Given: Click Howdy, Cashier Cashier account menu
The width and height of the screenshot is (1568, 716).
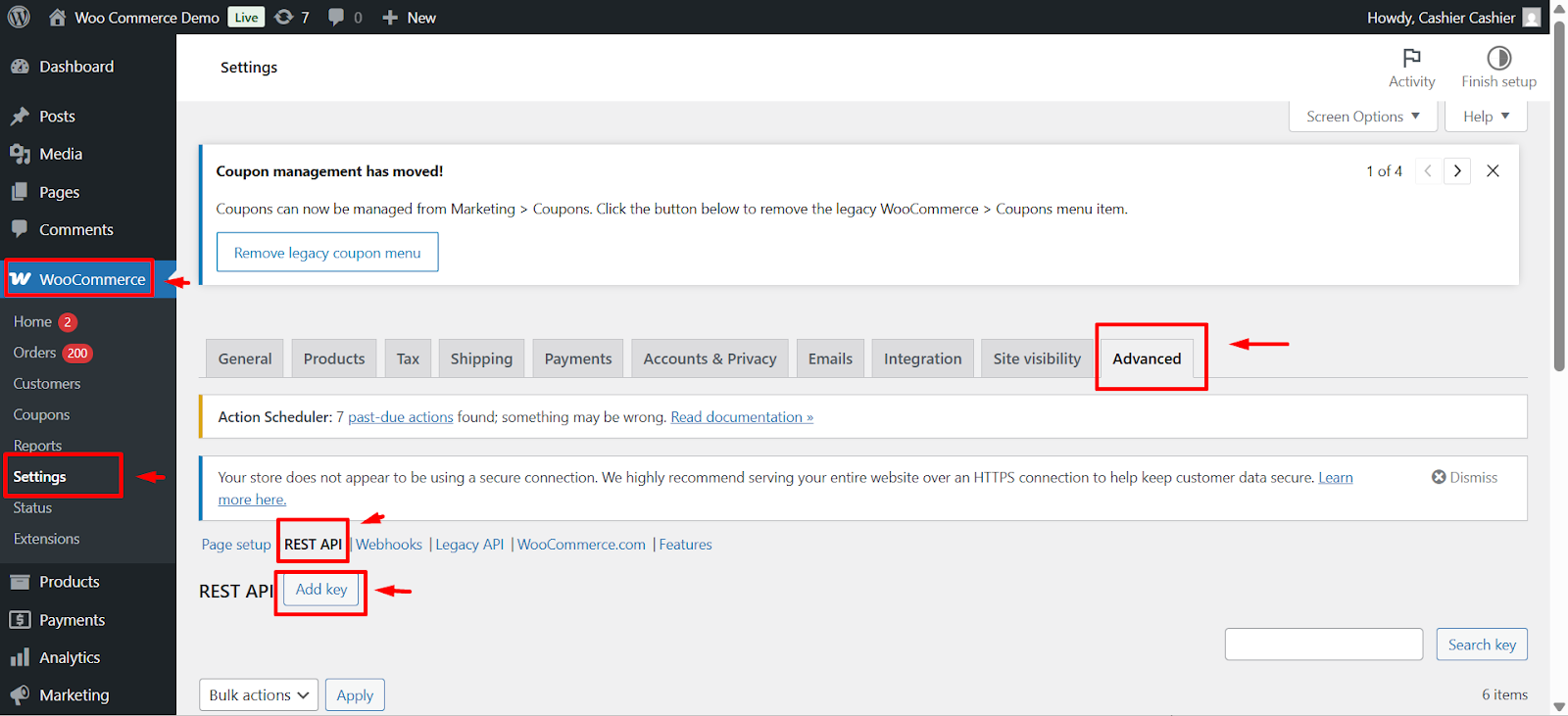Looking at the screenshot, I should (1453, 18).
